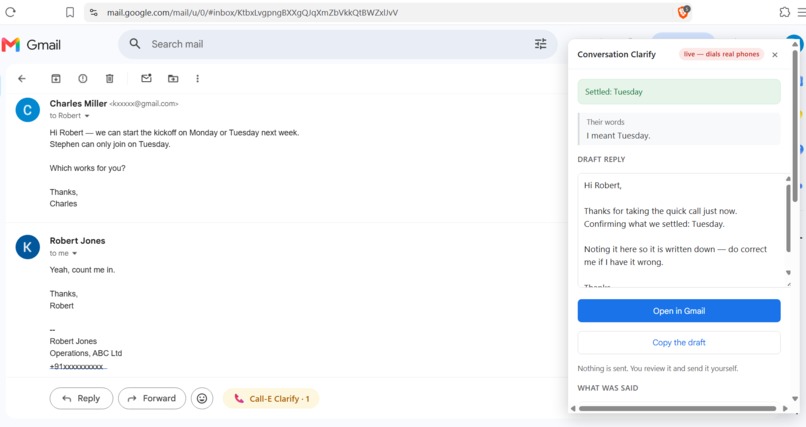
Task: Click the Search mail field
Action: (x=337, y=44)
